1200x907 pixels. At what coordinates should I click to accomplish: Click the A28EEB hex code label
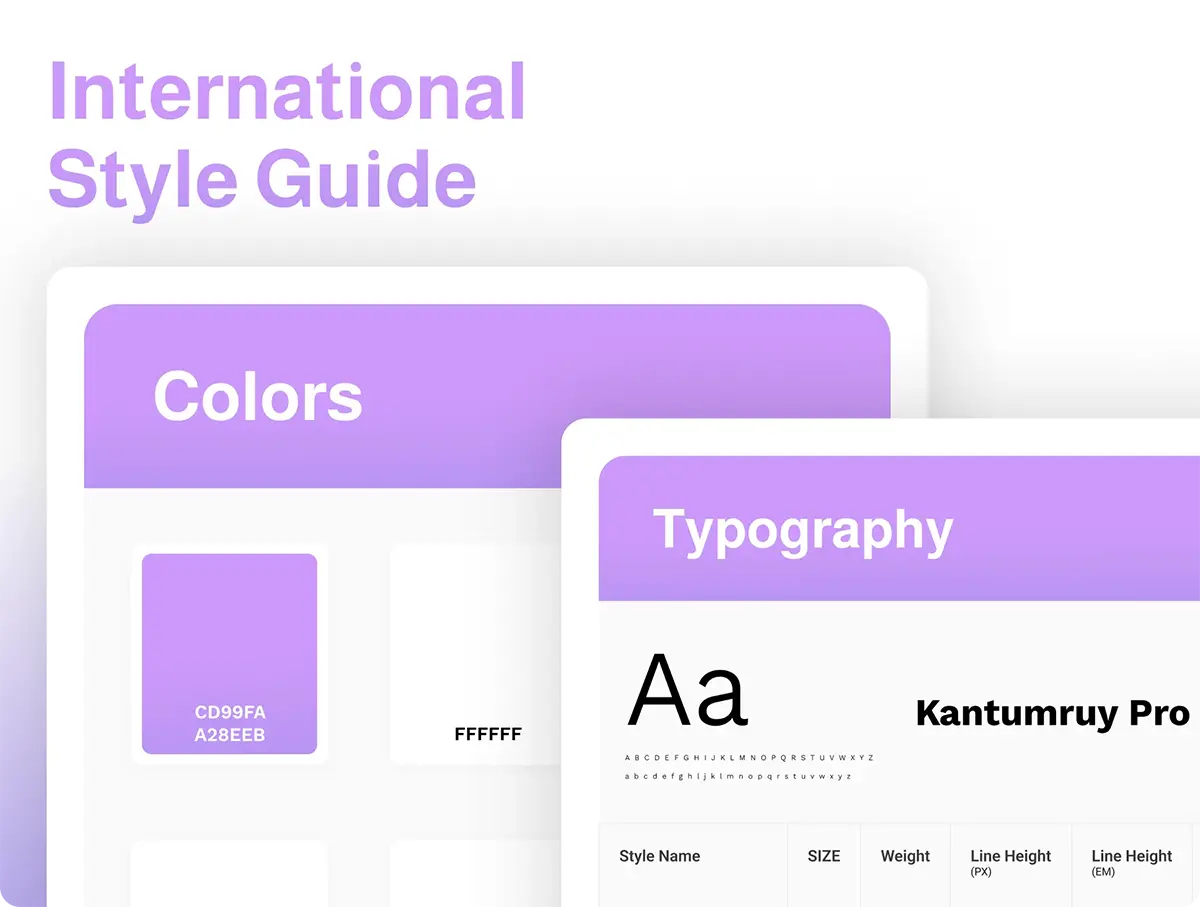(230, 737)
